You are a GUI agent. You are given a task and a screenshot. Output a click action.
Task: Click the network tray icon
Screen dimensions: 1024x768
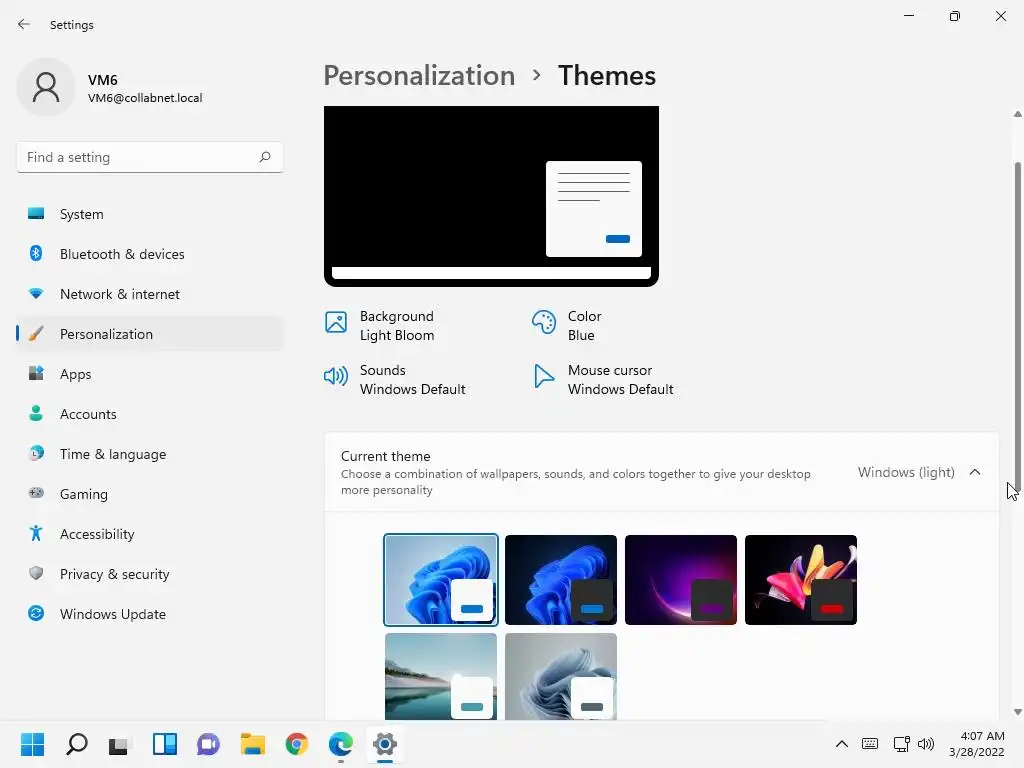(902, 744)
